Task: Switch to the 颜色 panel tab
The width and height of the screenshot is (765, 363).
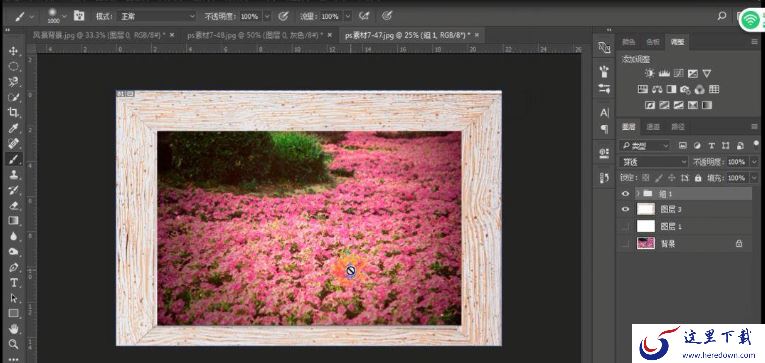Action: pos(628,42)
